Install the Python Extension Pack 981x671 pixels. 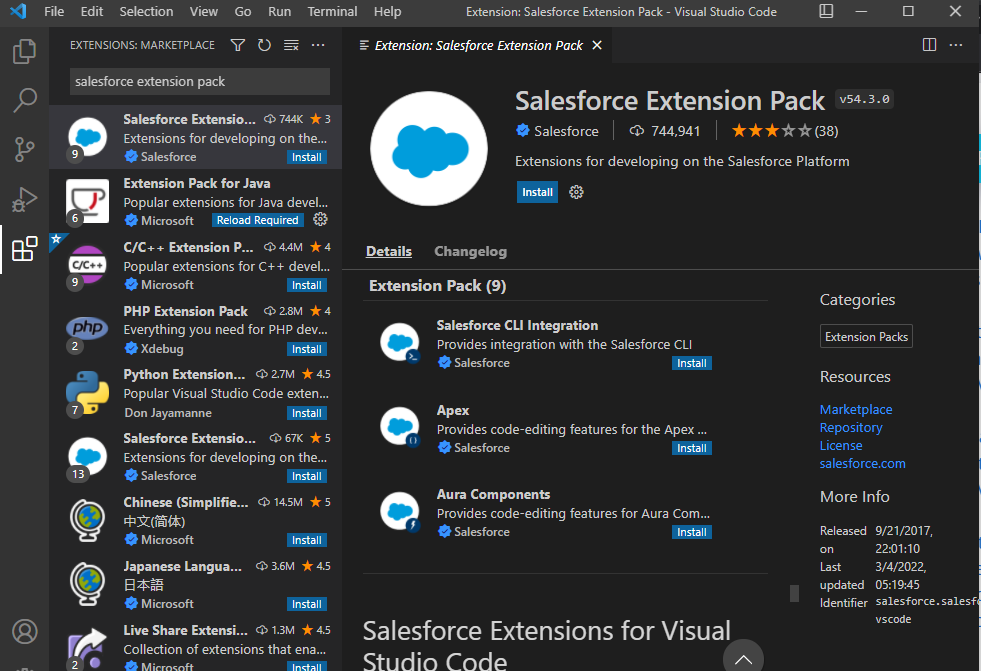[x=307, y=413]
